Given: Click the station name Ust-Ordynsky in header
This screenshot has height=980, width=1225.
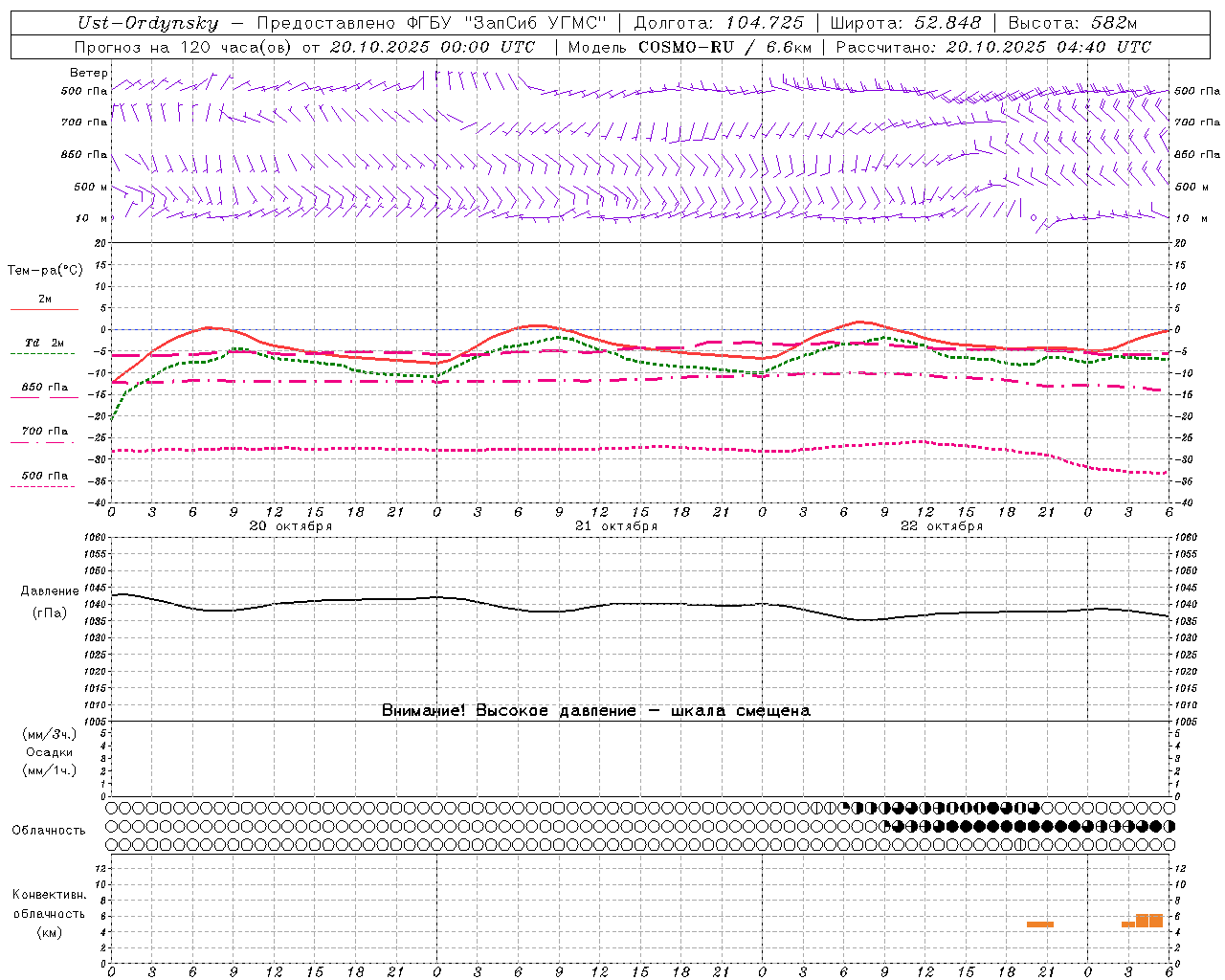Looking at the screenshot, I should pos(147,23).
